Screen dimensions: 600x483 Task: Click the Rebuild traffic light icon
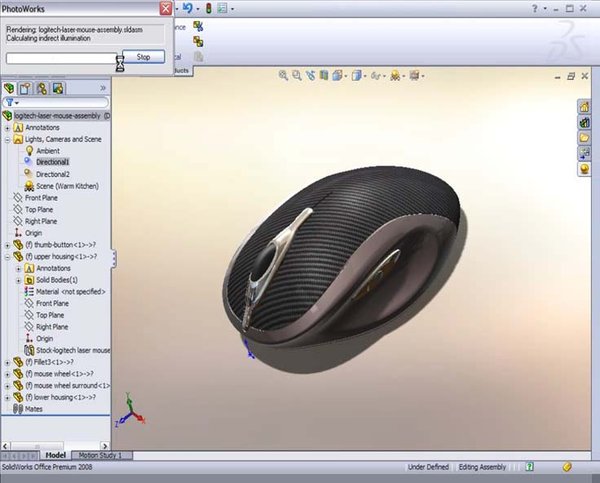pyautogui.click(x=209, y=8)
